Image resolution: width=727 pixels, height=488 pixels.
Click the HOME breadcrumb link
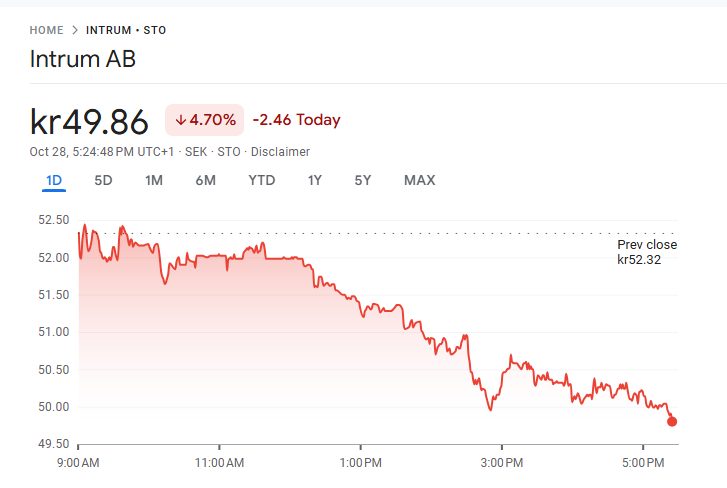coord(46,30)
